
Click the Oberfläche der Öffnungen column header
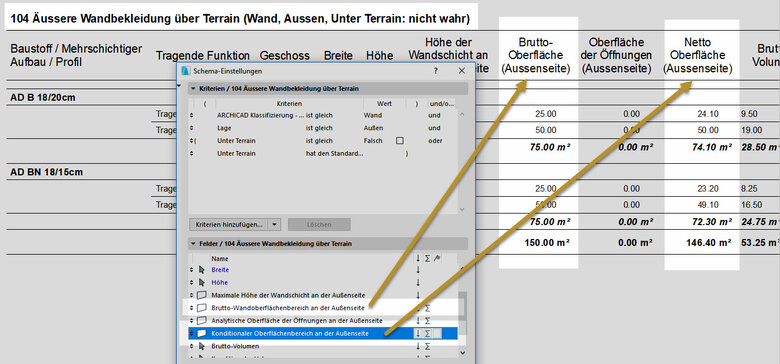[x=616, y=56]
